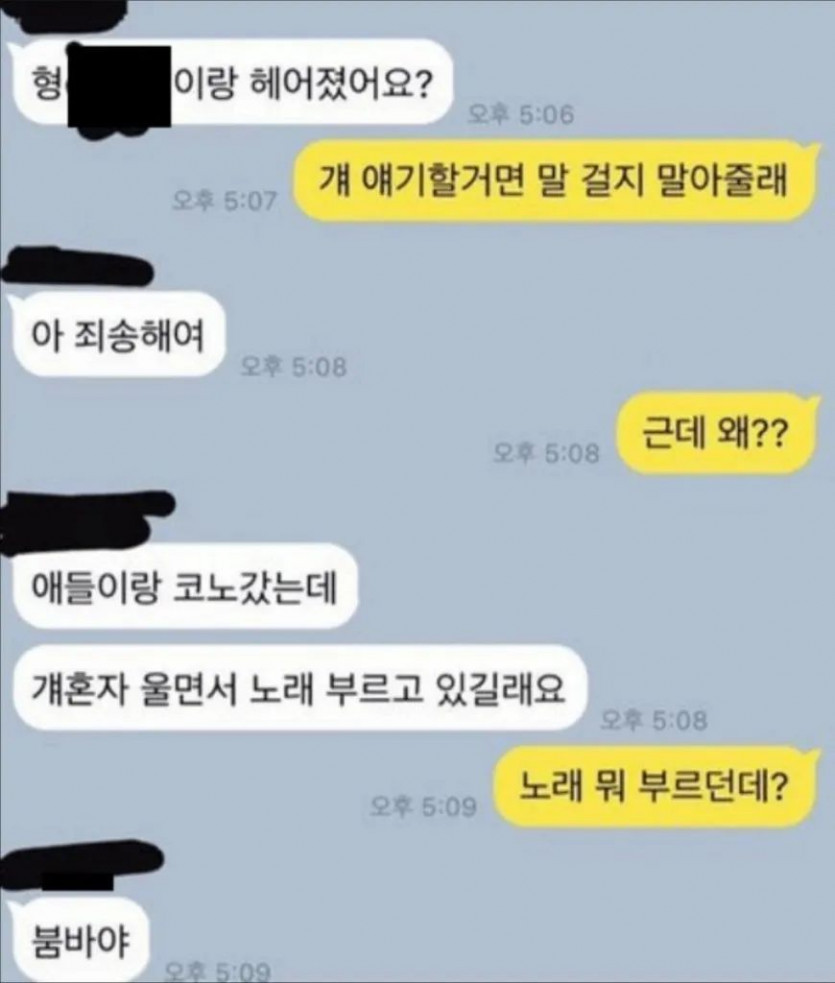
Task: Tap the redacted sender name at the top
Action: tap(68, 14)
